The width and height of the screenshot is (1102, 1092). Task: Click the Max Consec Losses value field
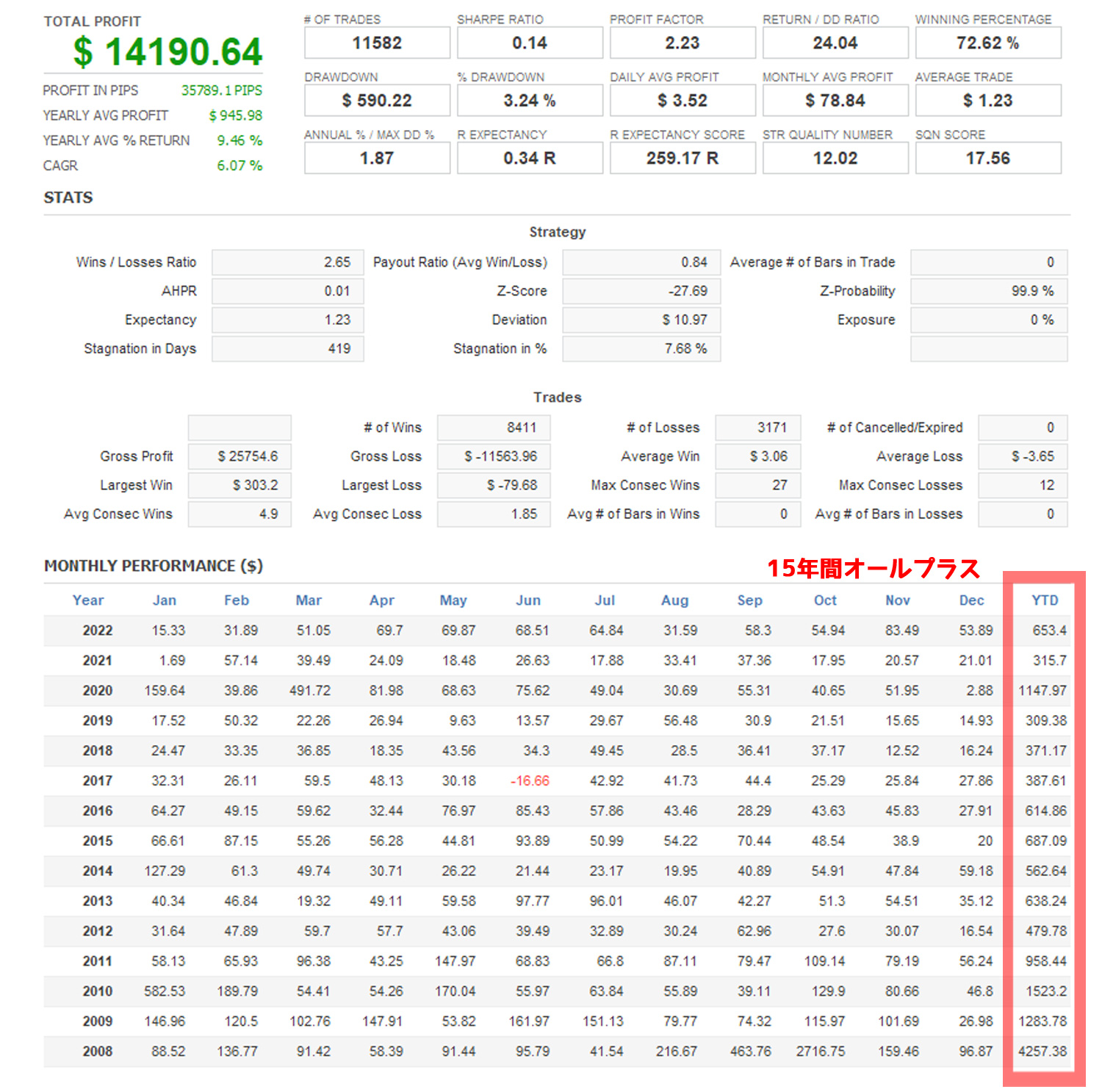tap(1022, 485)
